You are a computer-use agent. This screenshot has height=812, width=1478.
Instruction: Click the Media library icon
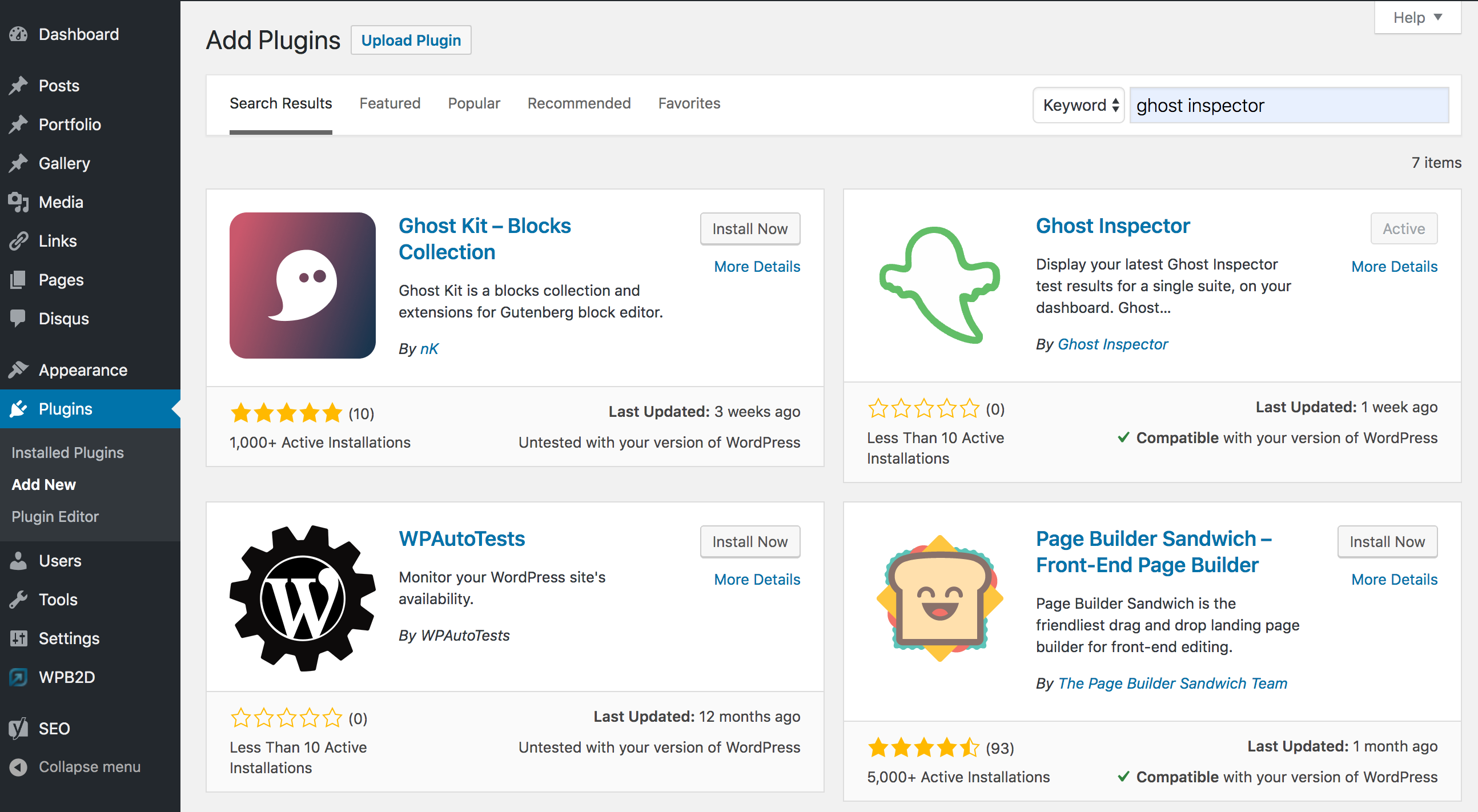(x=18, y=202)
